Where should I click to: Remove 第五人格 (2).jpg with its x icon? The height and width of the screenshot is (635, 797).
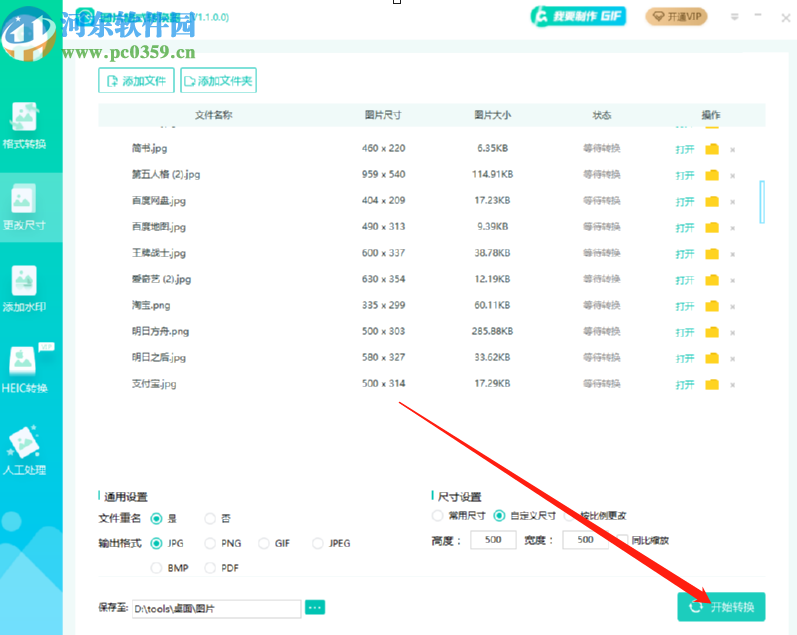(x=732, y=175)
